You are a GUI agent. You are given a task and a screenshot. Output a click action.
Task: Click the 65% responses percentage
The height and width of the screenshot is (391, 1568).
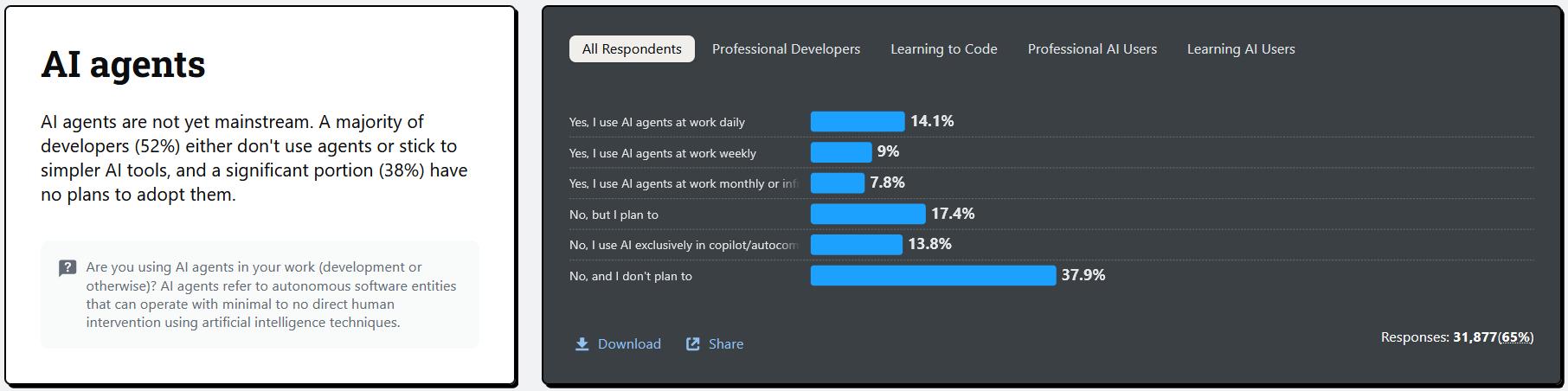point(1515,337)
